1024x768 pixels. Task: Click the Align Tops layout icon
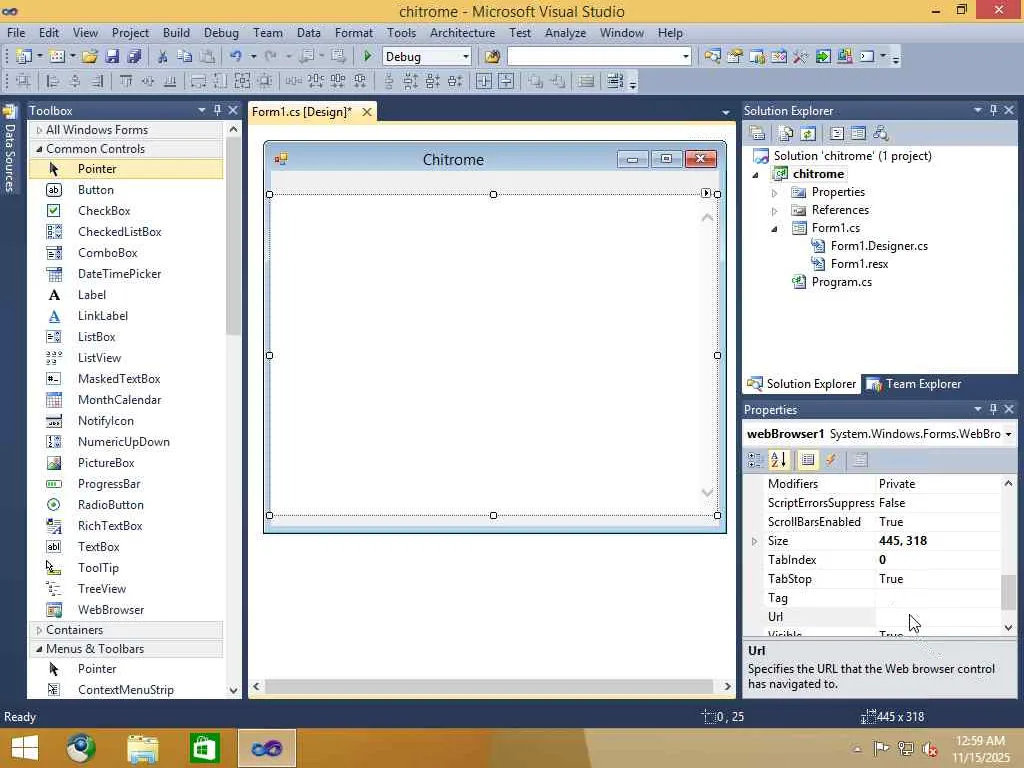tap(126, 81)
